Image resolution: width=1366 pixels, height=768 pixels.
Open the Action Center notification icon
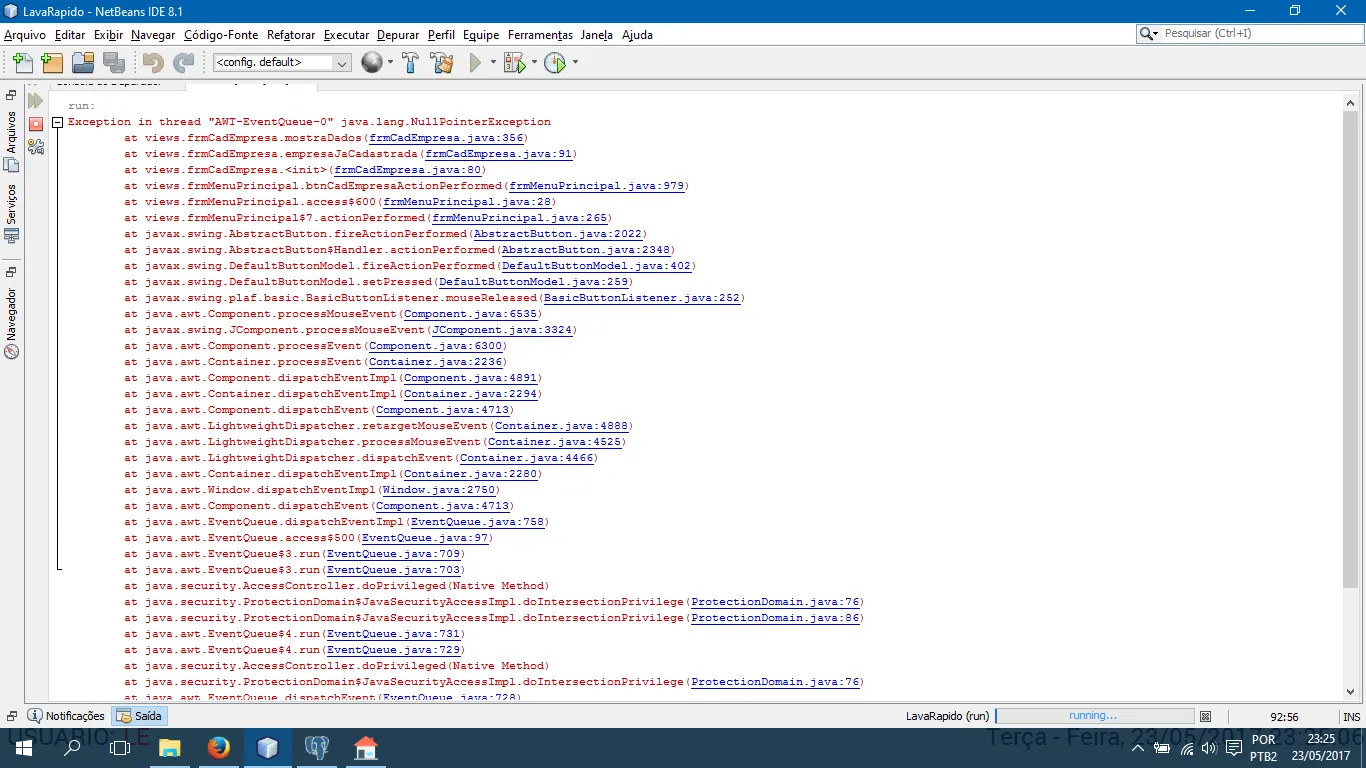[1233, 748]
